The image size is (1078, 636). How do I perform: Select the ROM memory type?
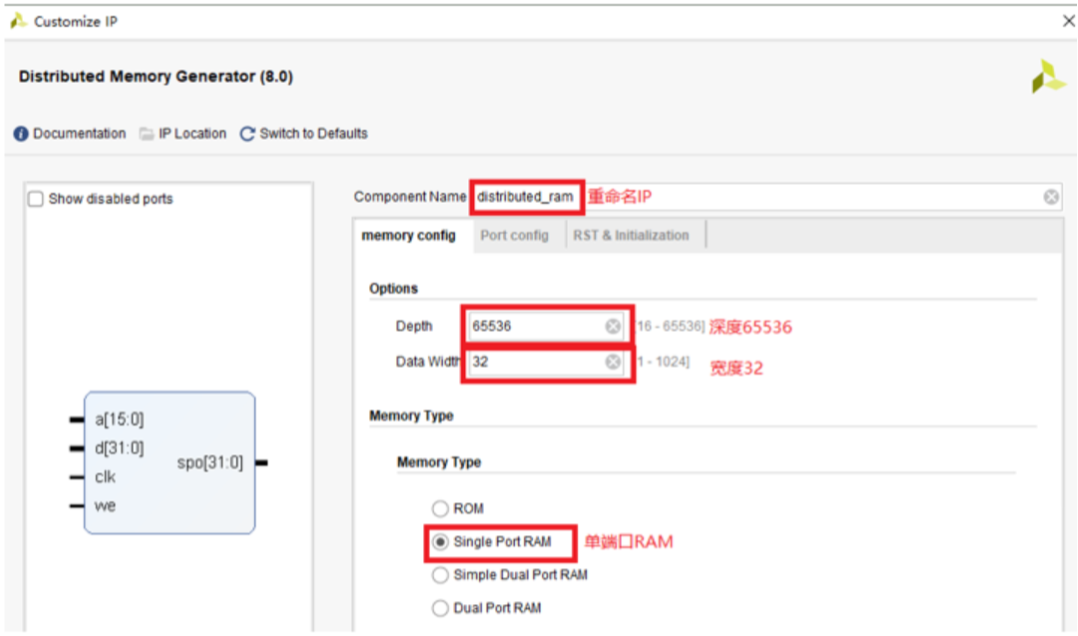click(440, 509)
